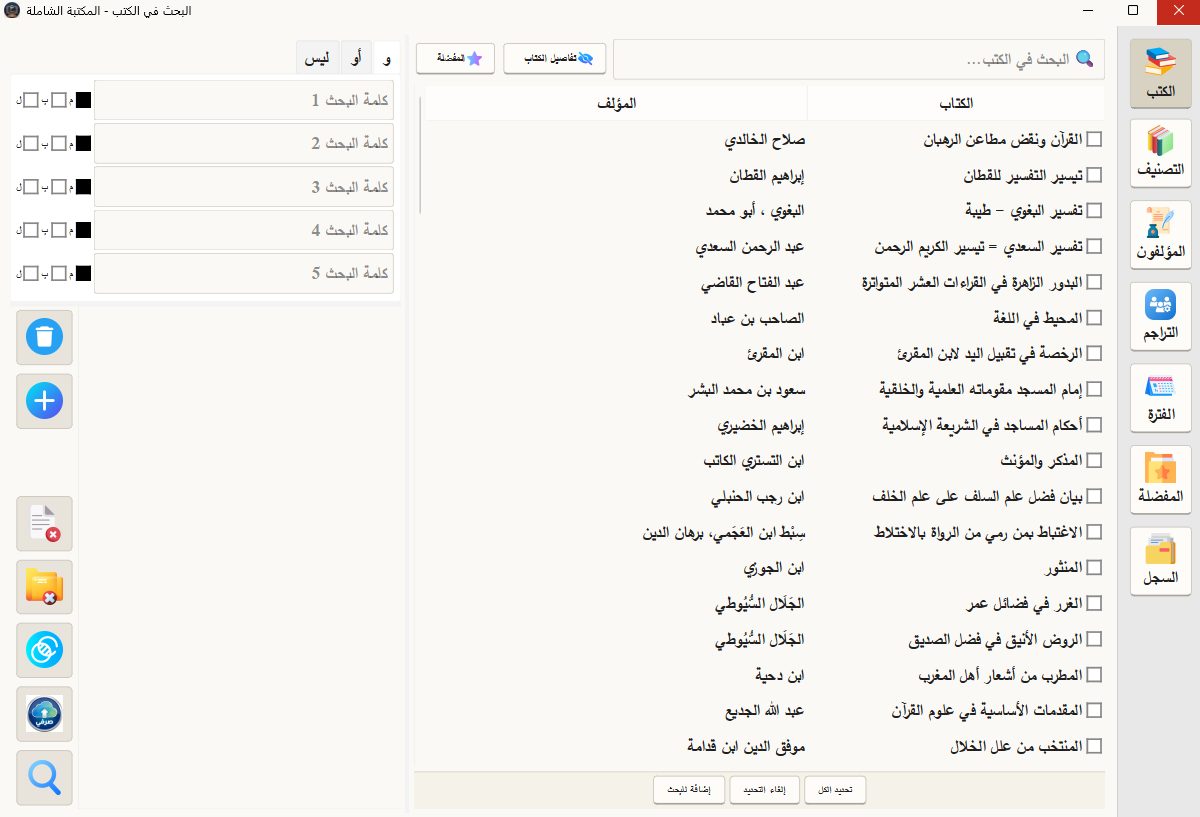
Task: Check the box for إمام المسجد مقوماته
Action: 1094,389
